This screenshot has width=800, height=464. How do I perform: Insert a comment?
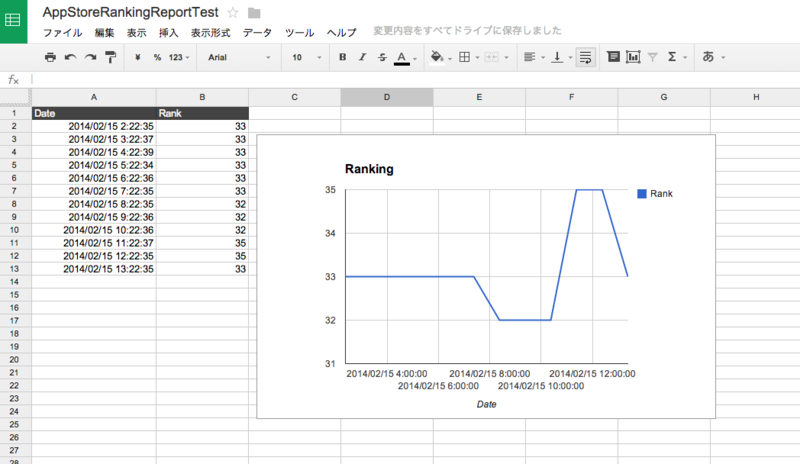[x=613, y=57]
